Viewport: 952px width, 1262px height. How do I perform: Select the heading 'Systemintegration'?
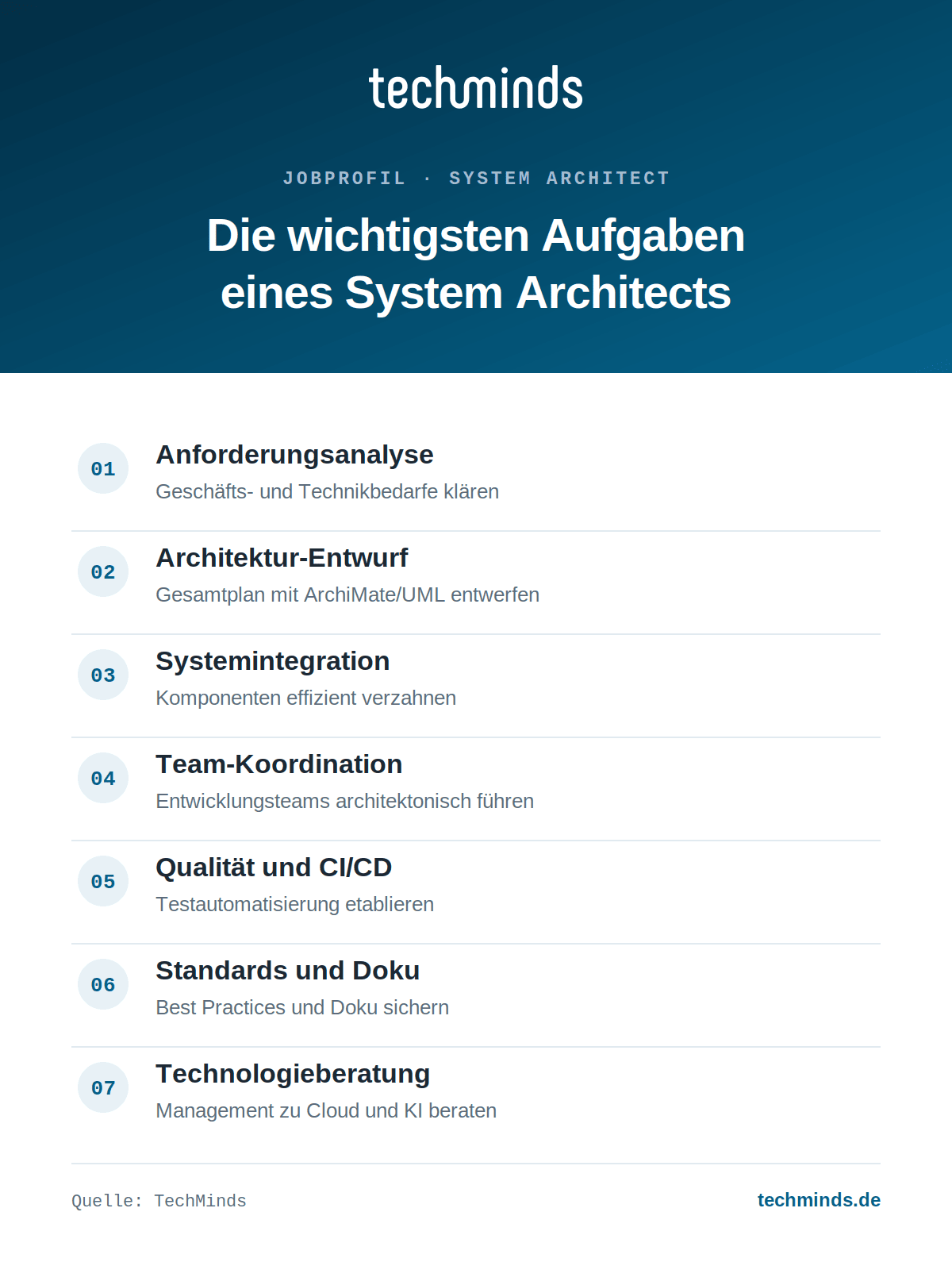point(272,661)
